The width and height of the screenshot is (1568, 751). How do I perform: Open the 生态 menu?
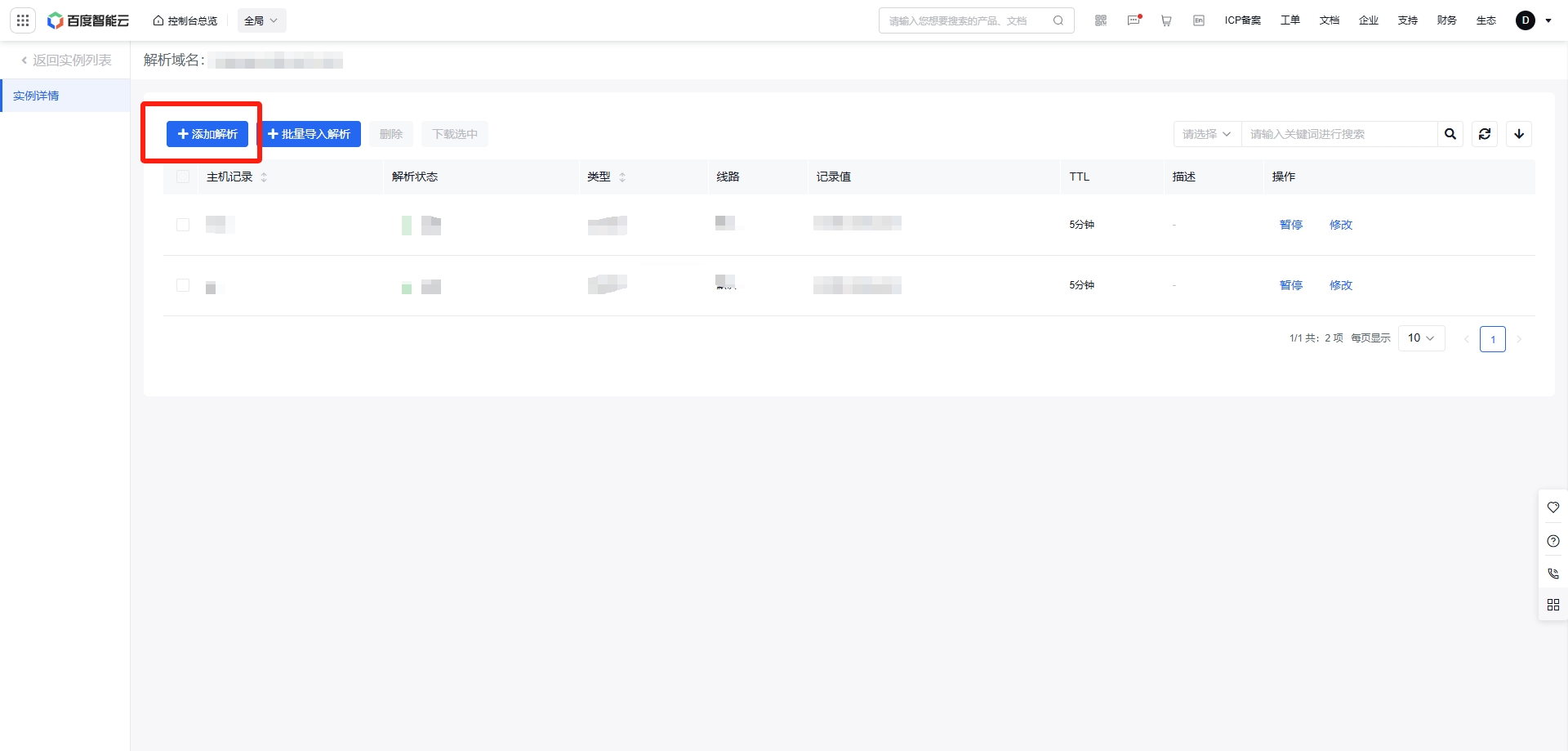[1486, 20]
